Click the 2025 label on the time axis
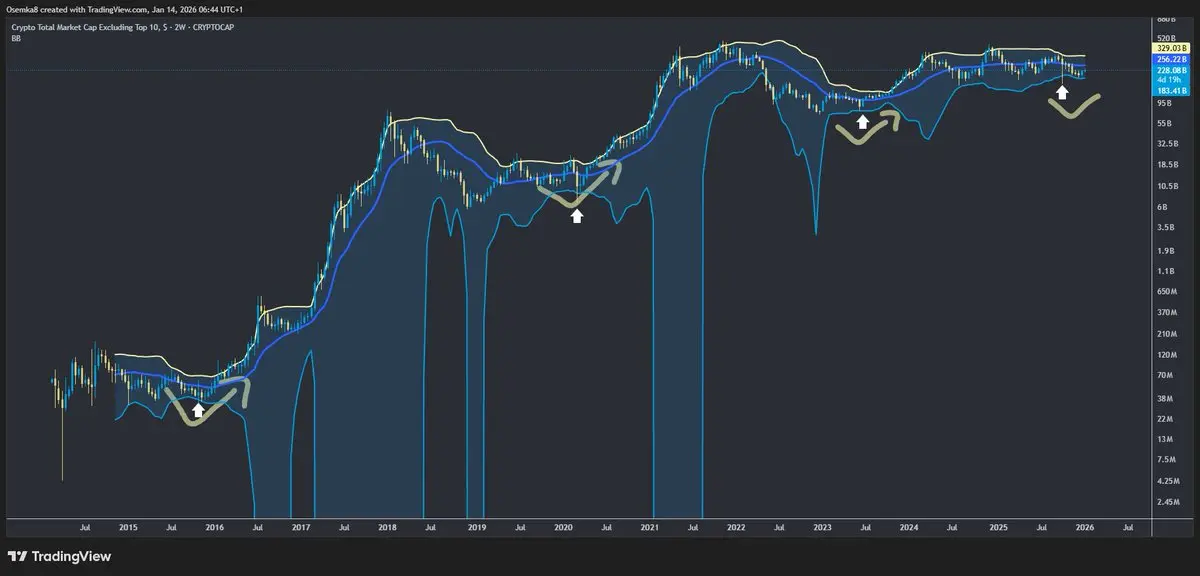 point(998,525)
